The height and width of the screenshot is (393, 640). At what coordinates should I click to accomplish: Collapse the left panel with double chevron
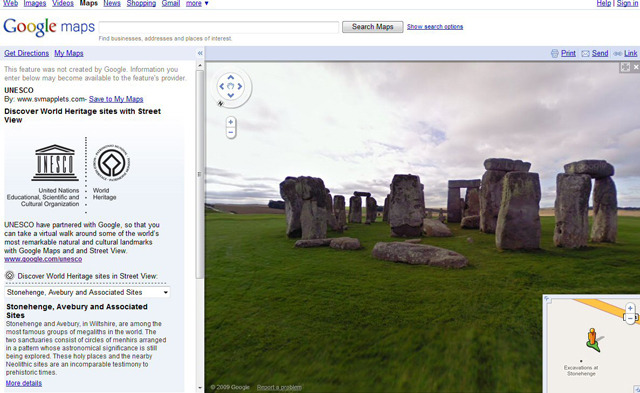tap(200, 53)
